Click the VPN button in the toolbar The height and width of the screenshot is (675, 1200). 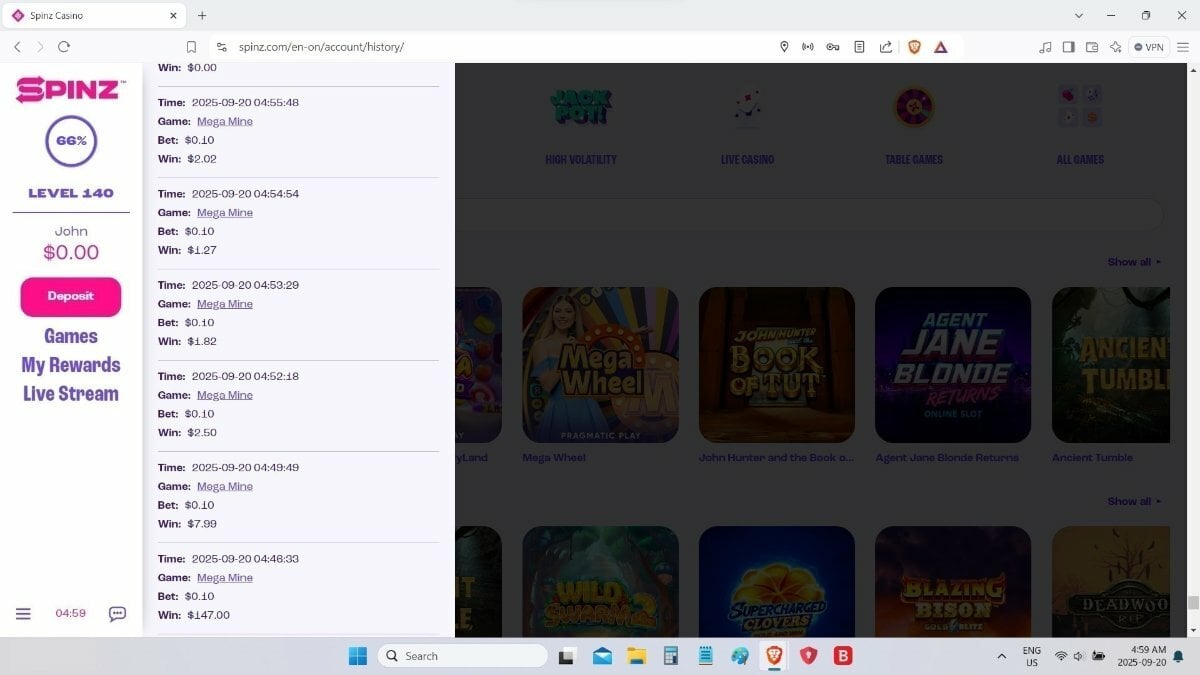1149,47
